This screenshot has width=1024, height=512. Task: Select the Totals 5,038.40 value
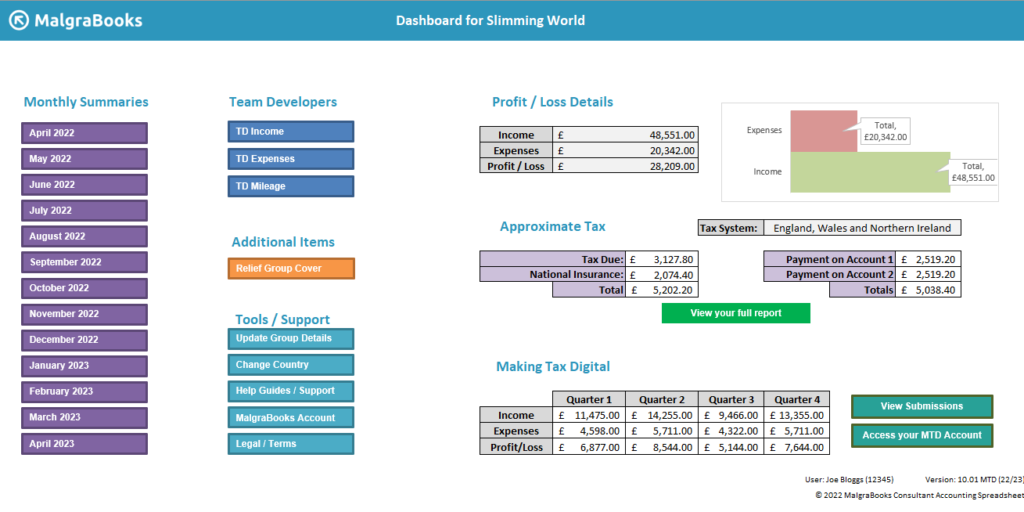click(928, 290)
